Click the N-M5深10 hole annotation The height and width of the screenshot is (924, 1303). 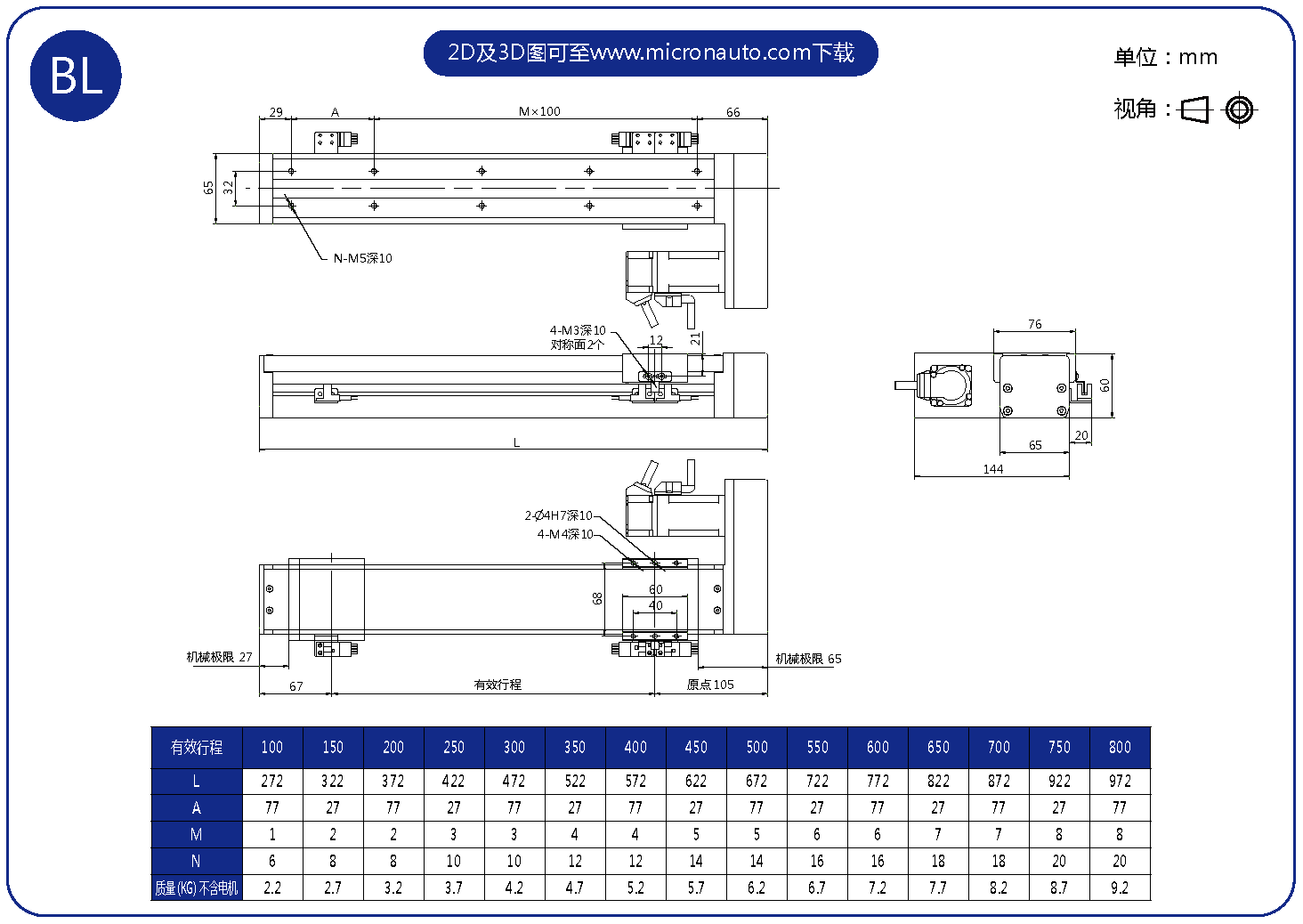[362, 259]
